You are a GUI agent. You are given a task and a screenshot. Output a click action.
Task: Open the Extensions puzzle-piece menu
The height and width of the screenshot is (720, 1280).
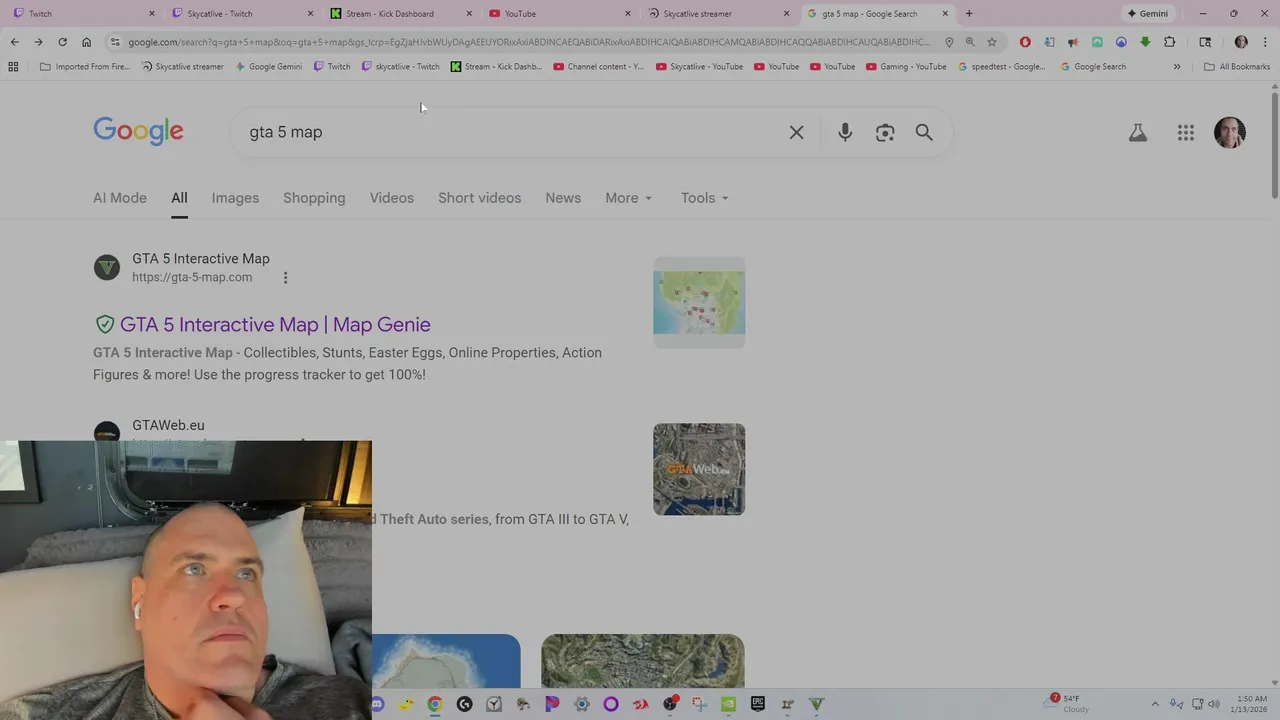pos(1169,42)
